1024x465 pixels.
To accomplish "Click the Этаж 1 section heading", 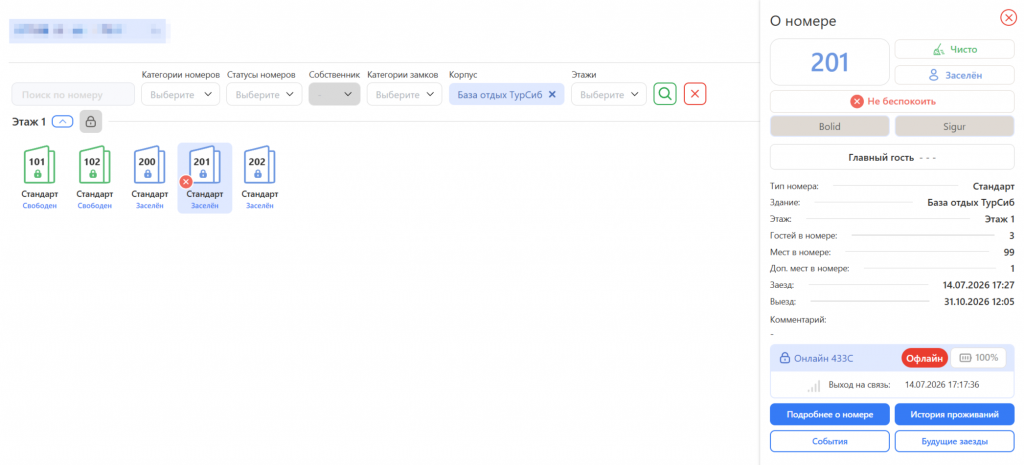I will (x=29, y=121).
